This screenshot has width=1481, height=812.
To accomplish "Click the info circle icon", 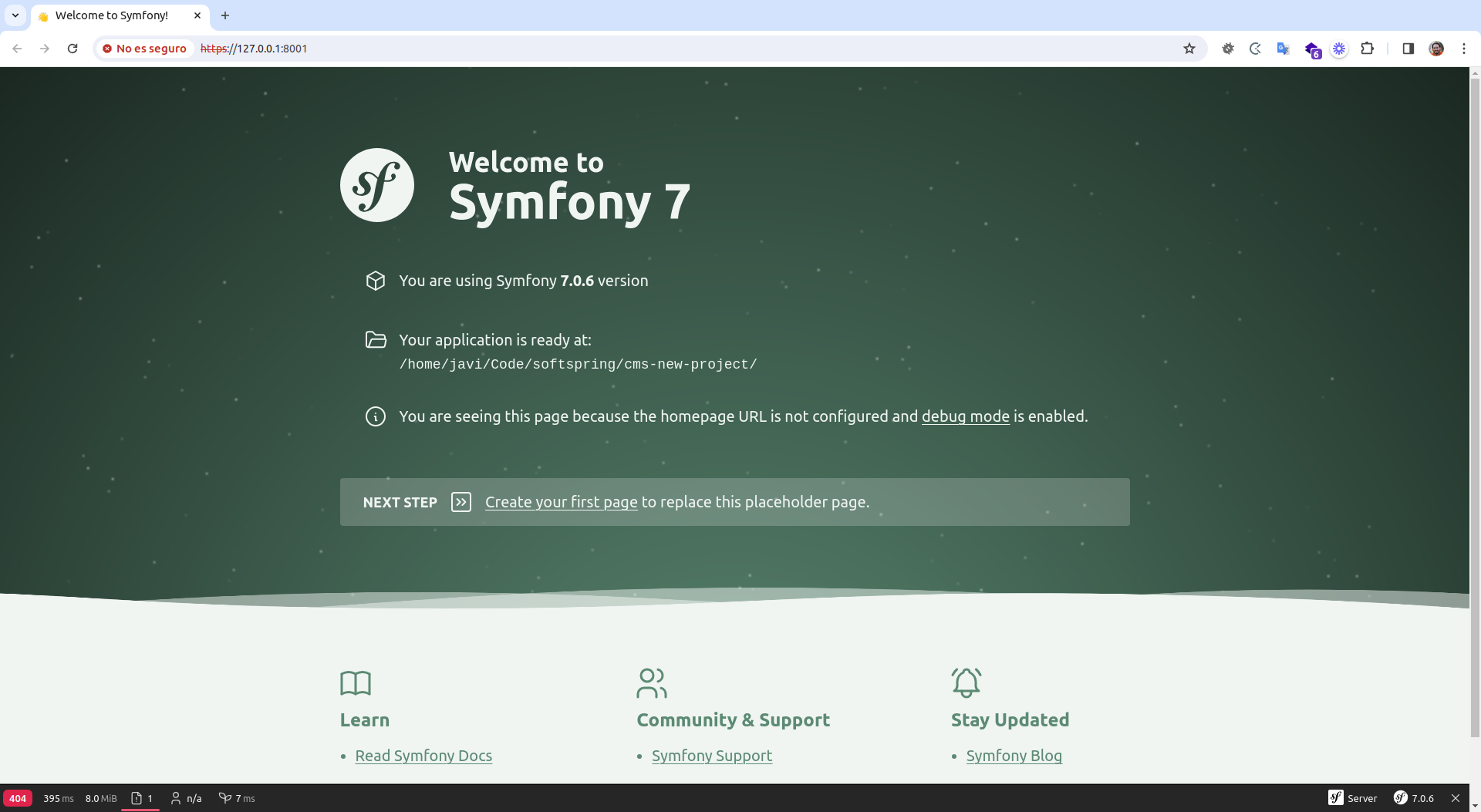I will (376, 416).
